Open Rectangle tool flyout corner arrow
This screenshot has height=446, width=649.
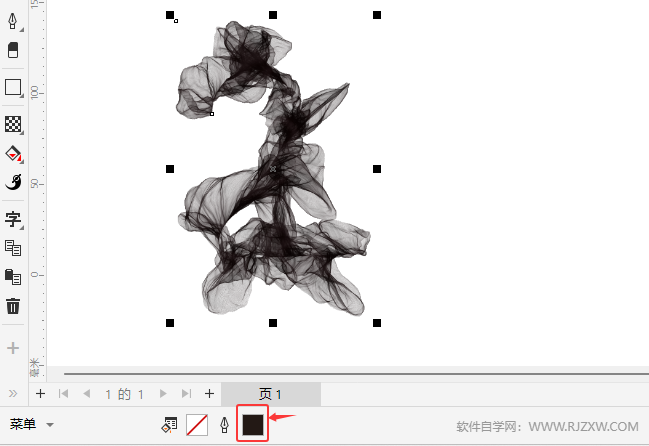[22, 96]
